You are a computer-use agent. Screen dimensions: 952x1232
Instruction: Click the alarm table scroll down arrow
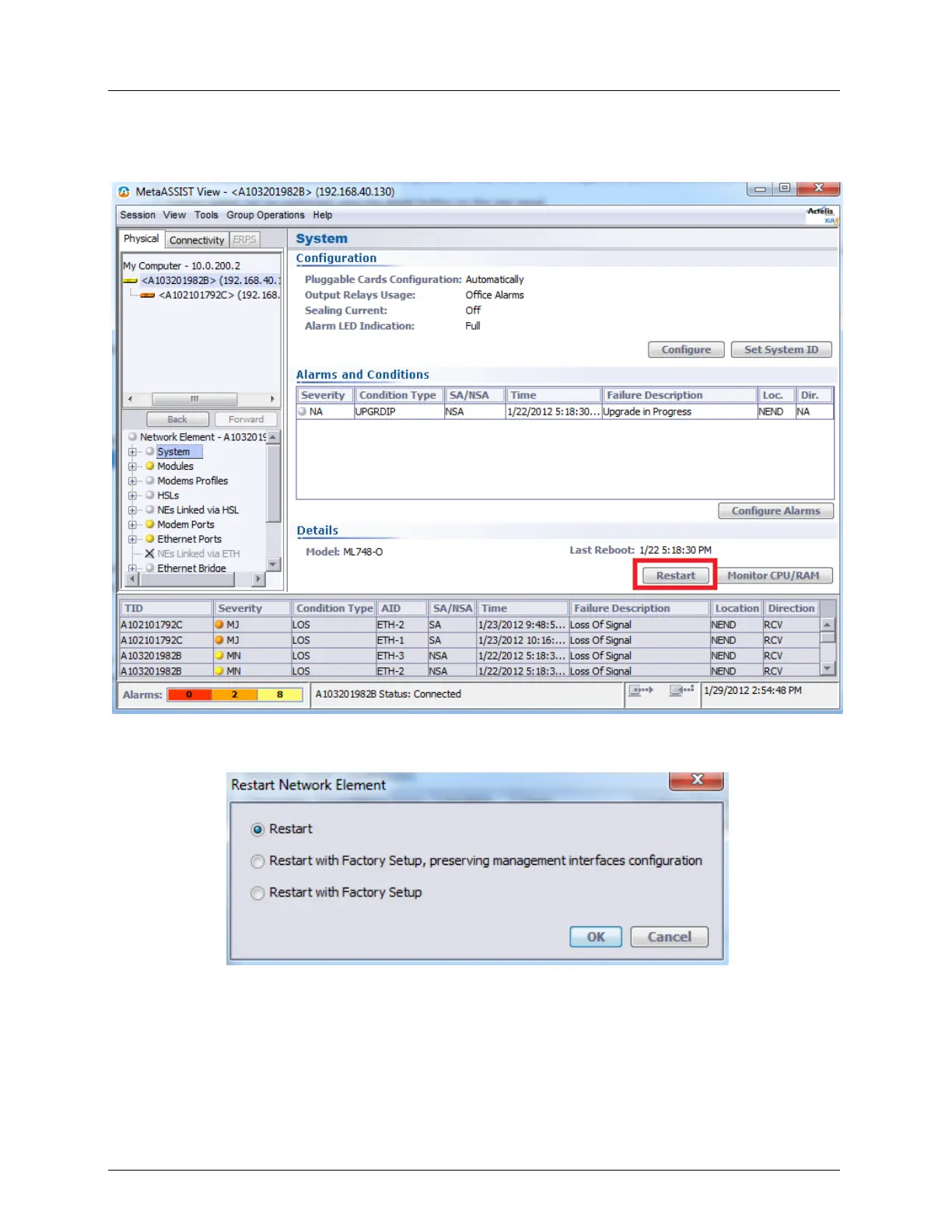point(828,668)
